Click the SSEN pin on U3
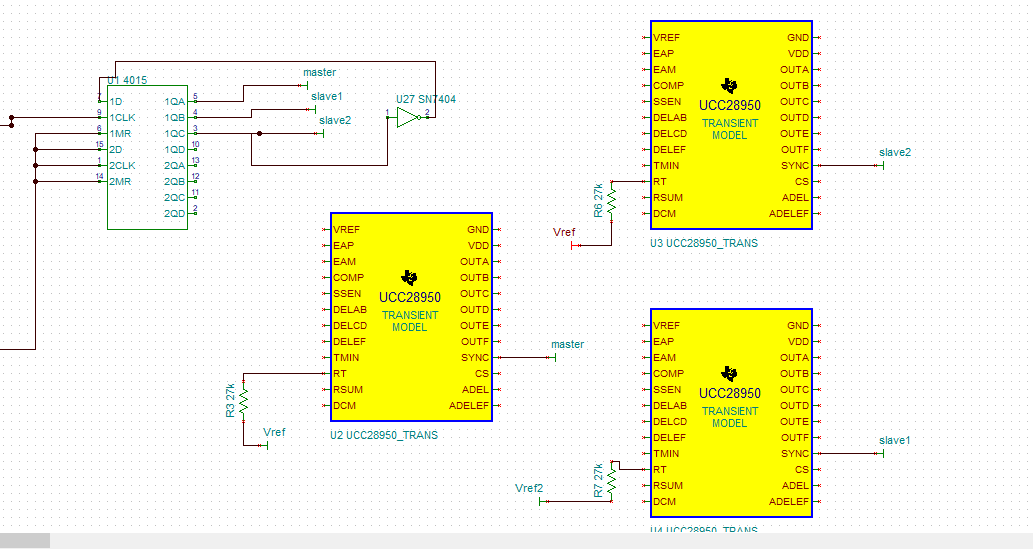This screenshot has height=549, width=1033. click(x=667, y=101)
